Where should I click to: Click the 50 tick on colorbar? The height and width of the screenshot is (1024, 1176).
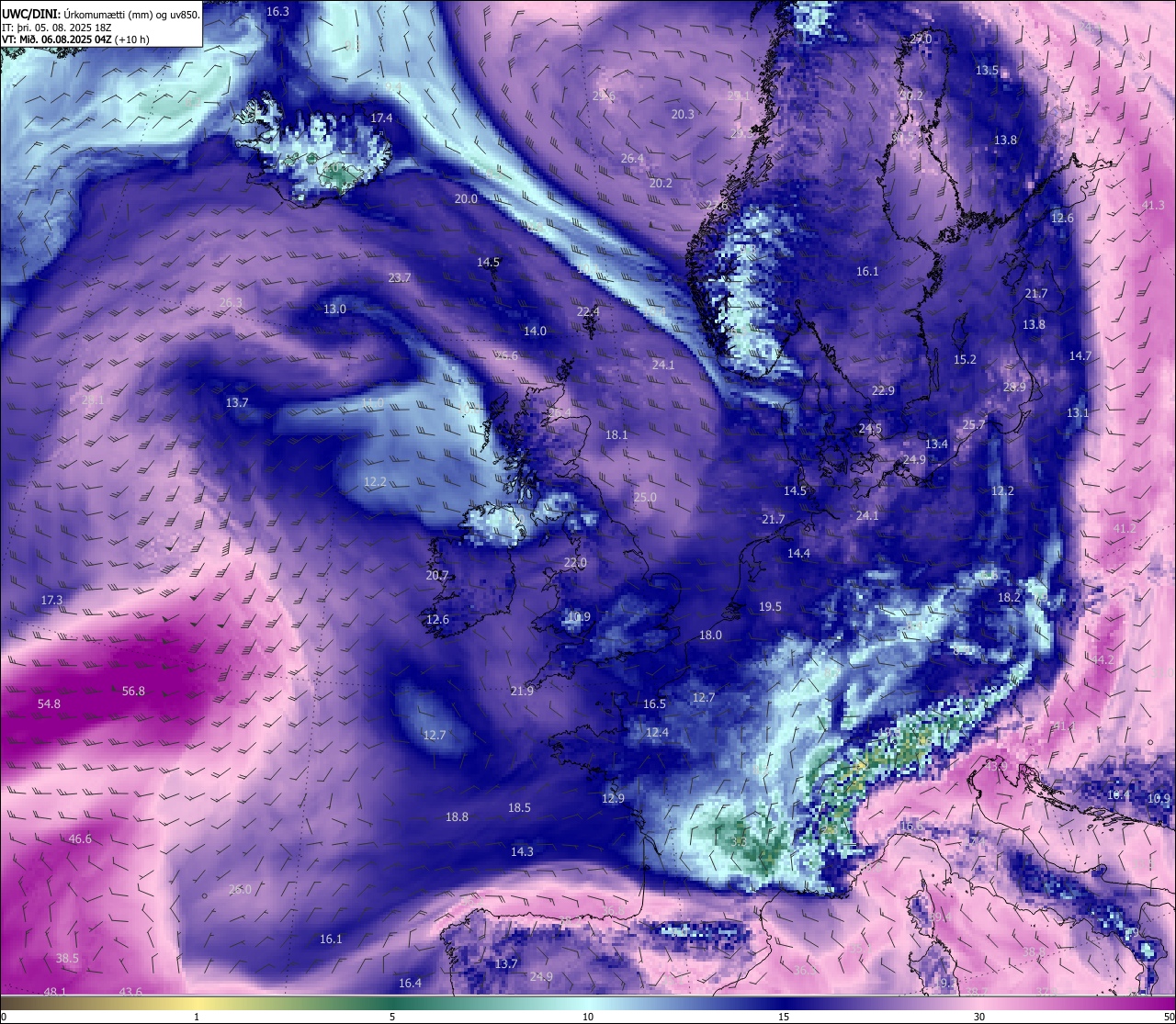tap(1169, 1017)
